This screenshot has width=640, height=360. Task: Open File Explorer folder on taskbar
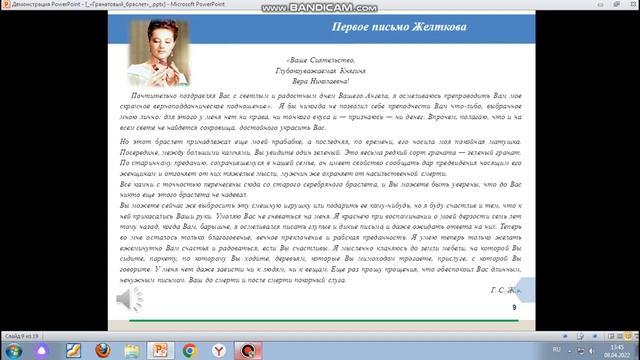click(131, 351)
